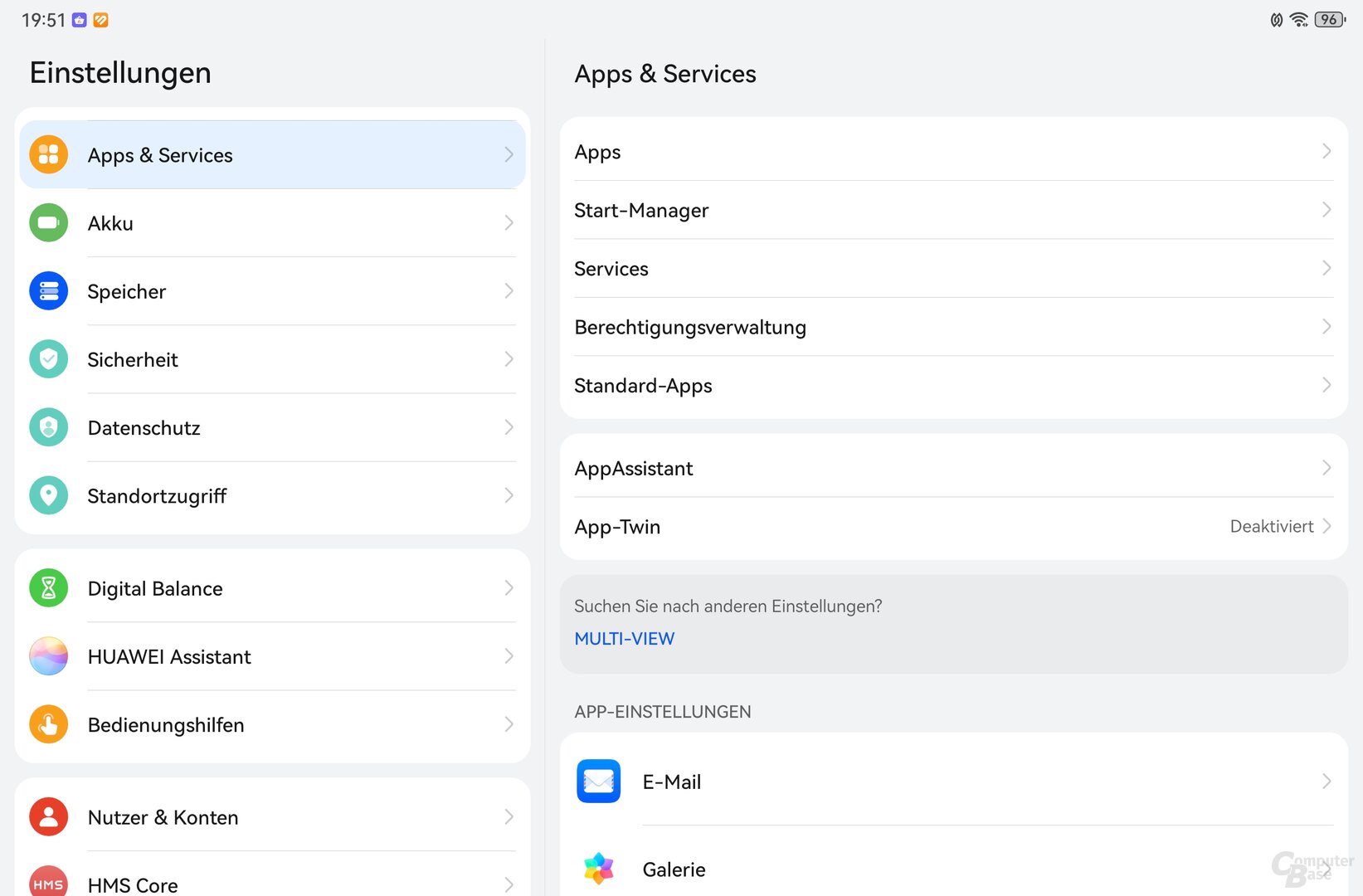Expand the E-Mail settings chevron
Image resolution: width=1363 pixels, height=896 pixels.
coord(1326,782)
